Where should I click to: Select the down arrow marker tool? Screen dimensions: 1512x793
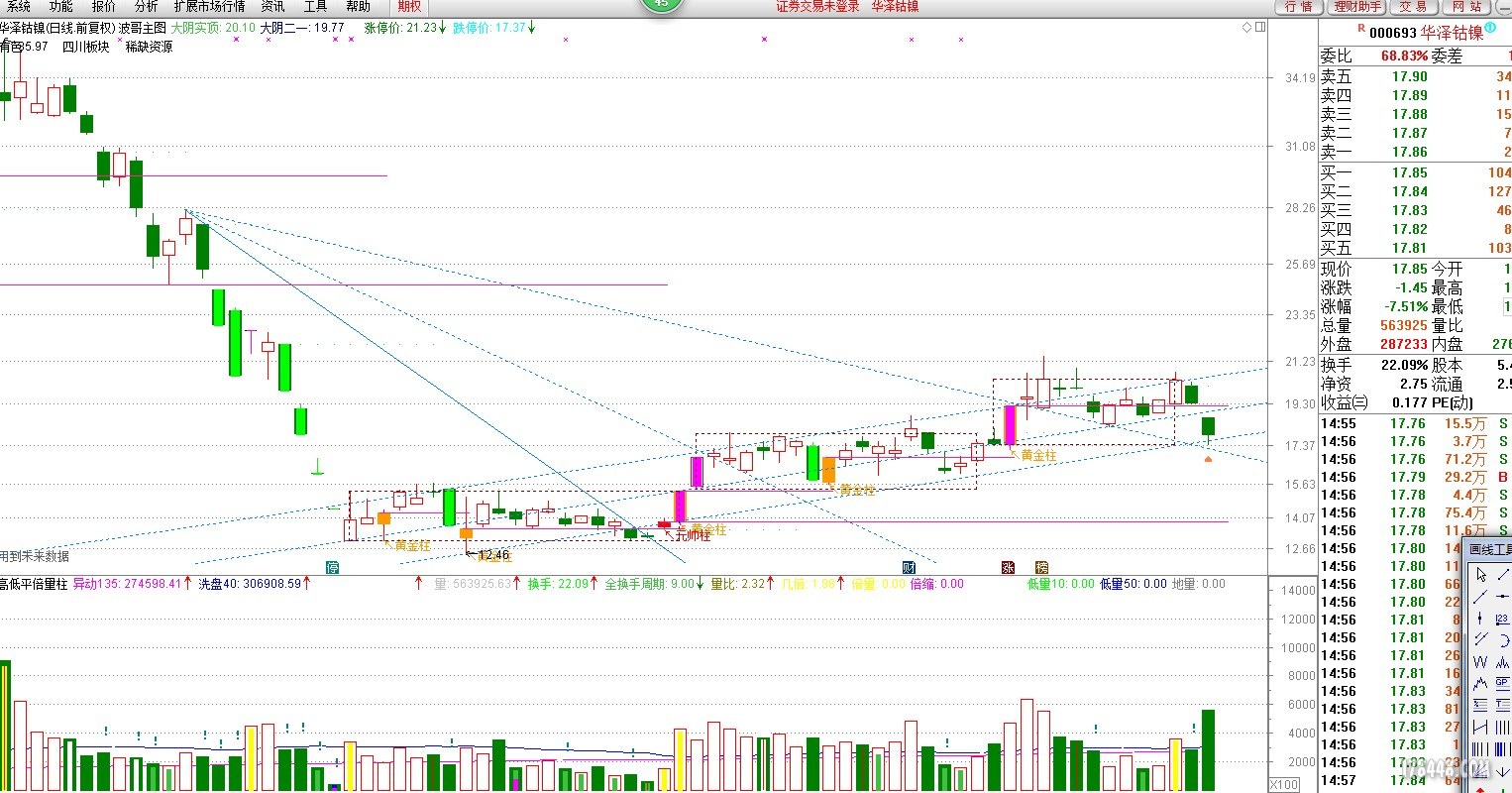[1502, 770]
